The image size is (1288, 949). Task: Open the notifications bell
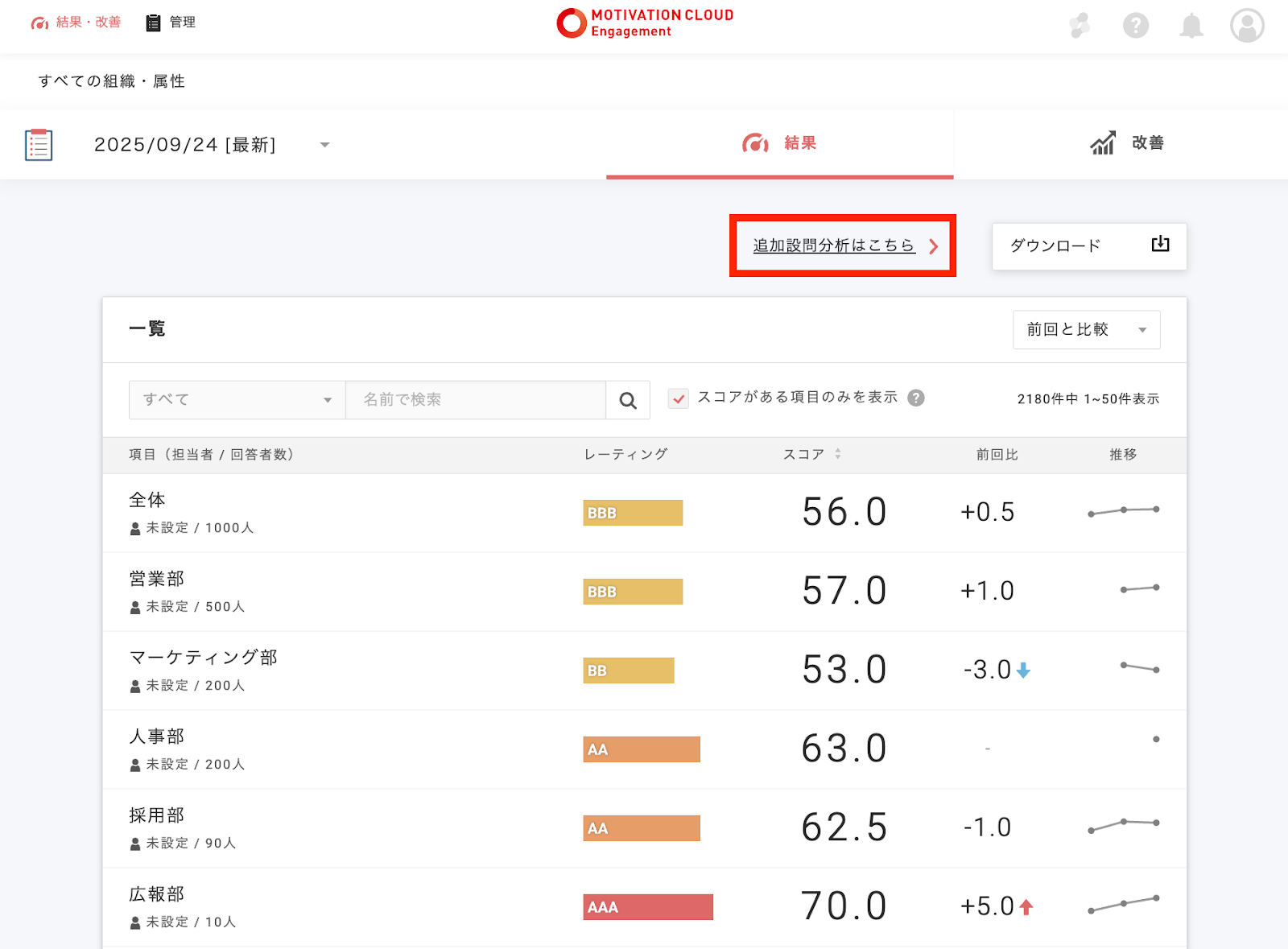click(x=1191, y=26)
